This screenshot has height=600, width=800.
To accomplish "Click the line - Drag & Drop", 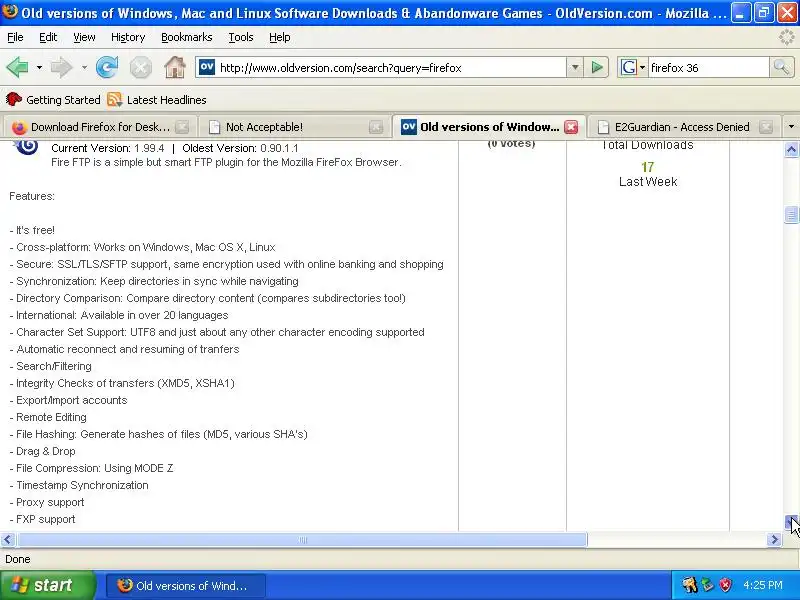I will pyautogui.click(x=42, y=452).
